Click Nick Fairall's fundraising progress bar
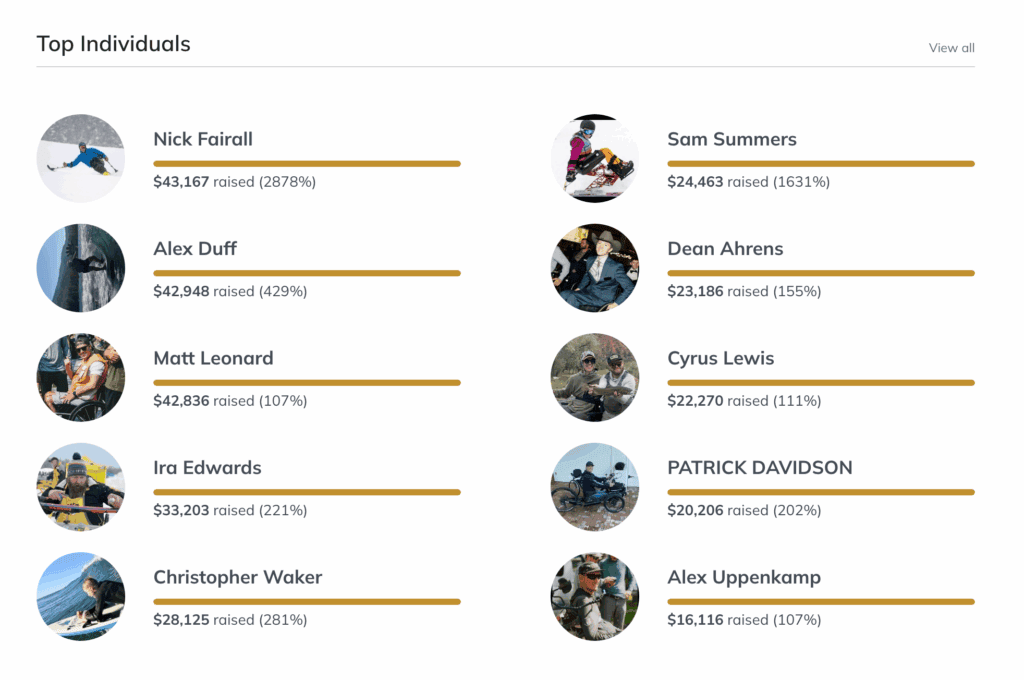 [307, 163]
